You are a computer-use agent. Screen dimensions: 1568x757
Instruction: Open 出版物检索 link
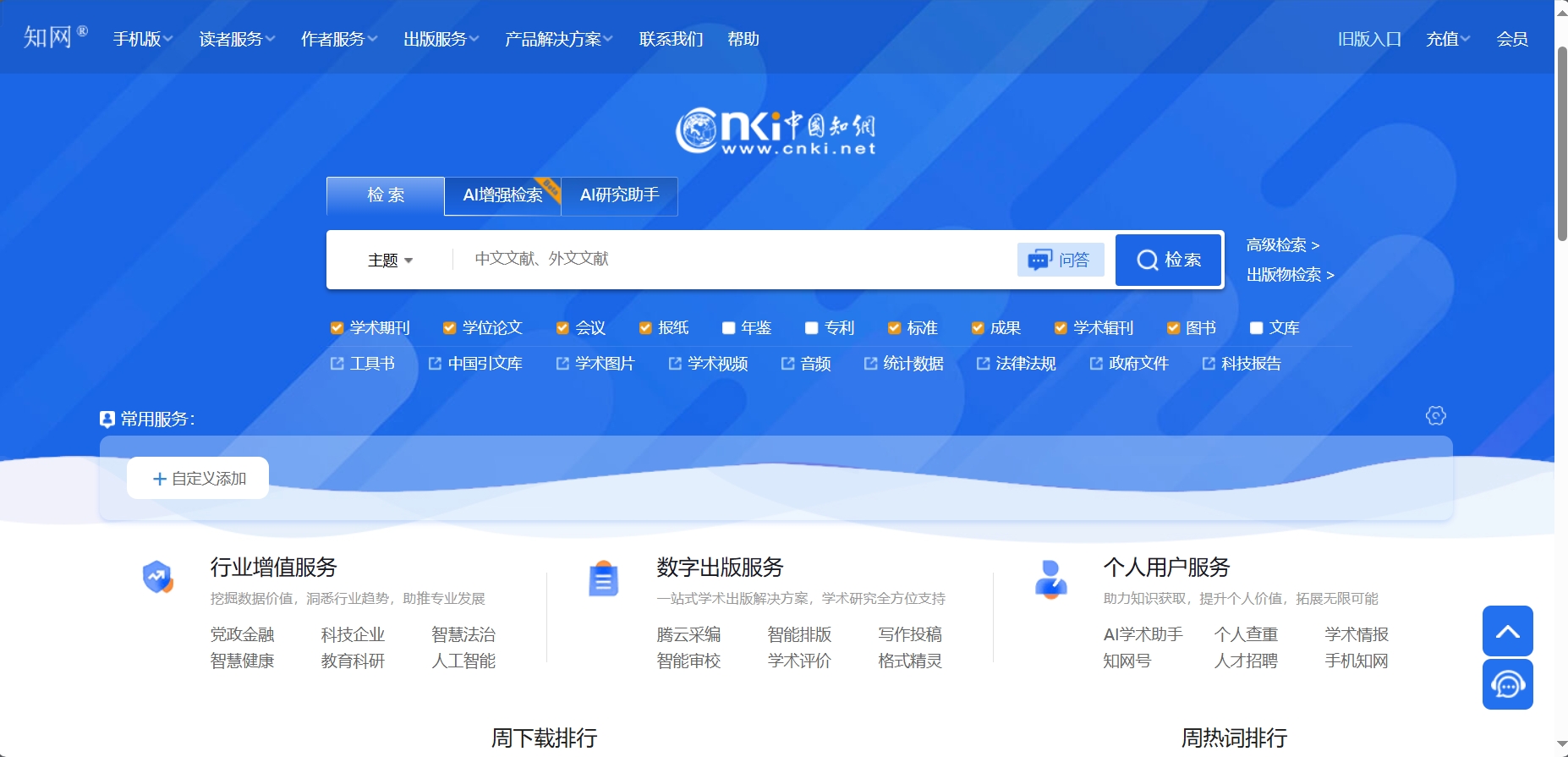coord(1290,275)
